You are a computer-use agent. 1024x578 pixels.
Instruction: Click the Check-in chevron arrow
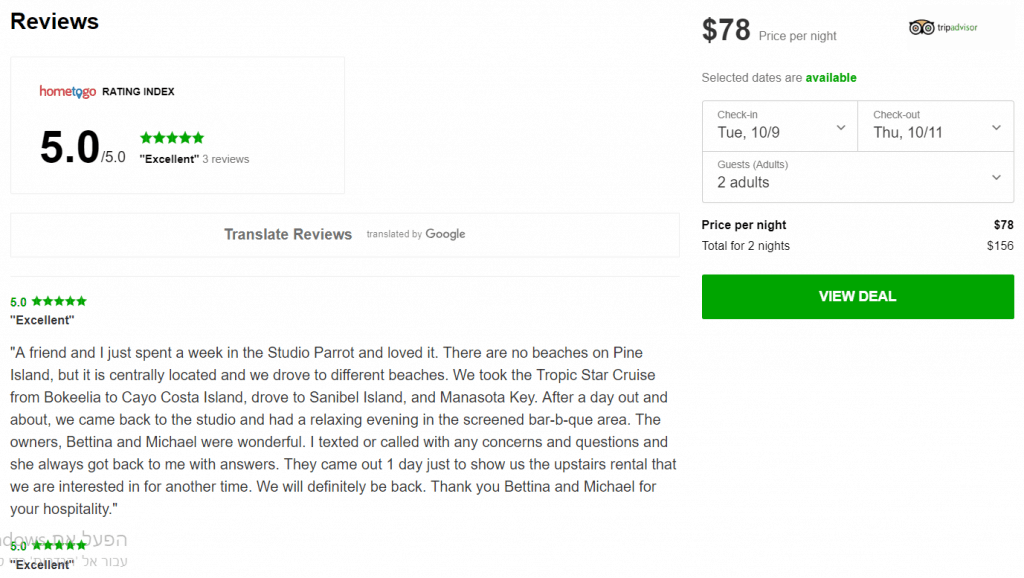pos(841,128)
